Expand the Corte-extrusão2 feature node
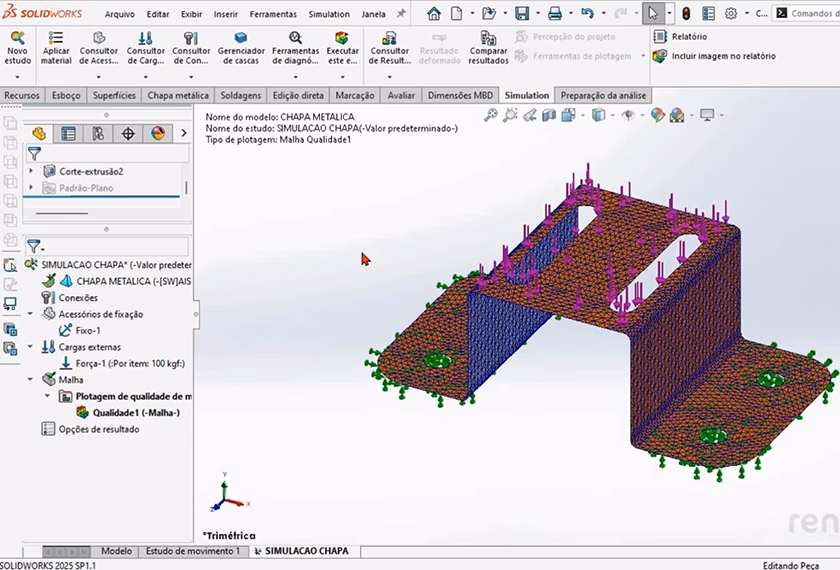Viewport: 840px width, 570px height. (x=31, y=171)
